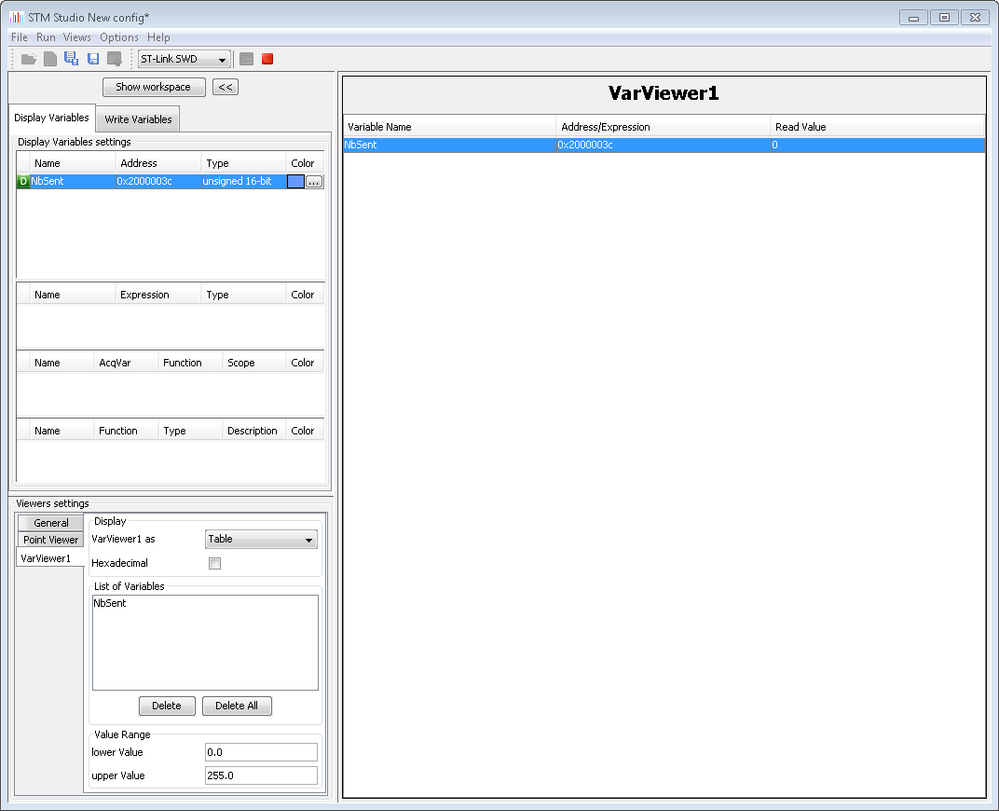Click the green D icon beside NbSent

pos(24,182)
